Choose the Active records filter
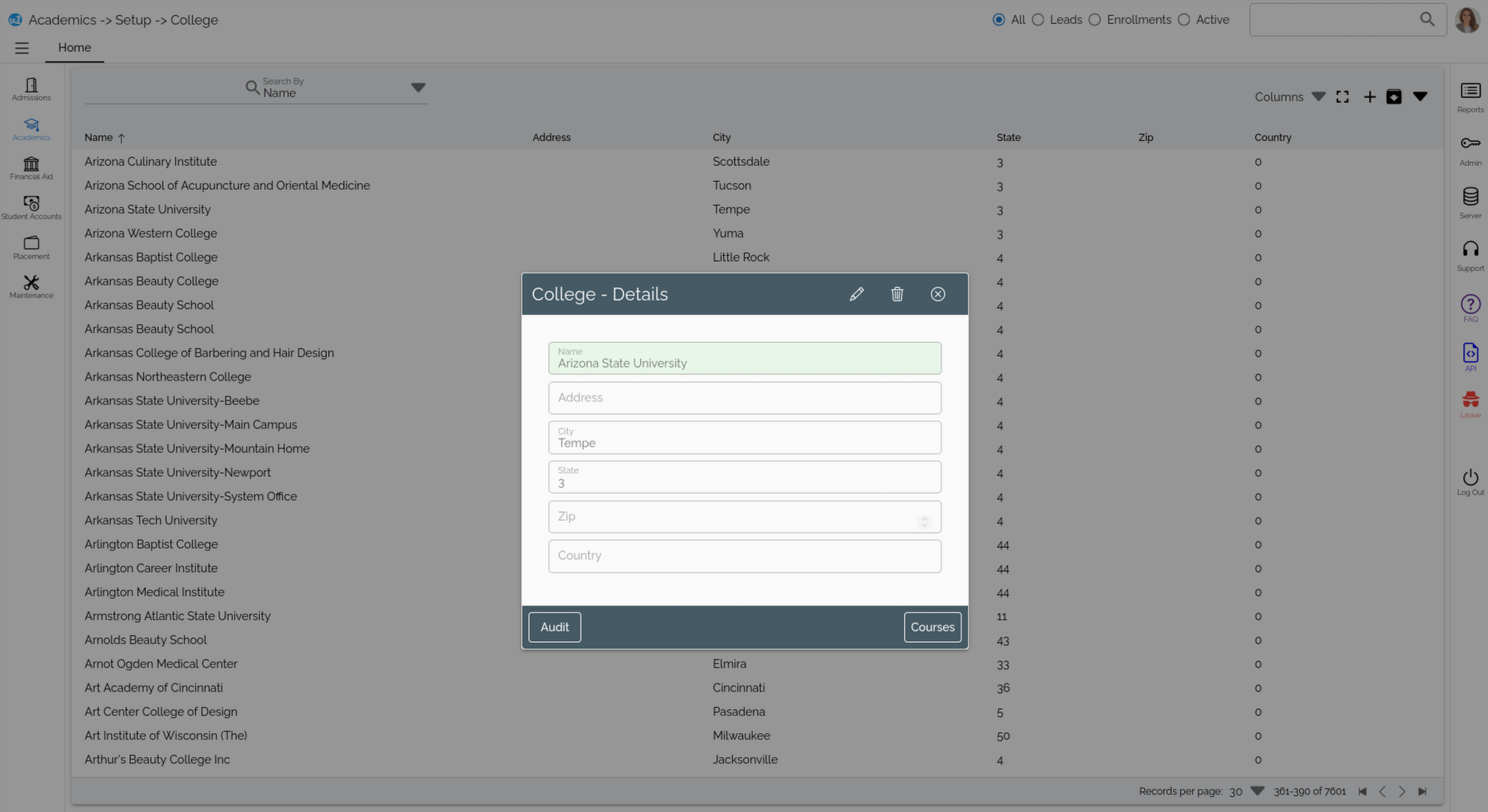 coord(1184,20)
